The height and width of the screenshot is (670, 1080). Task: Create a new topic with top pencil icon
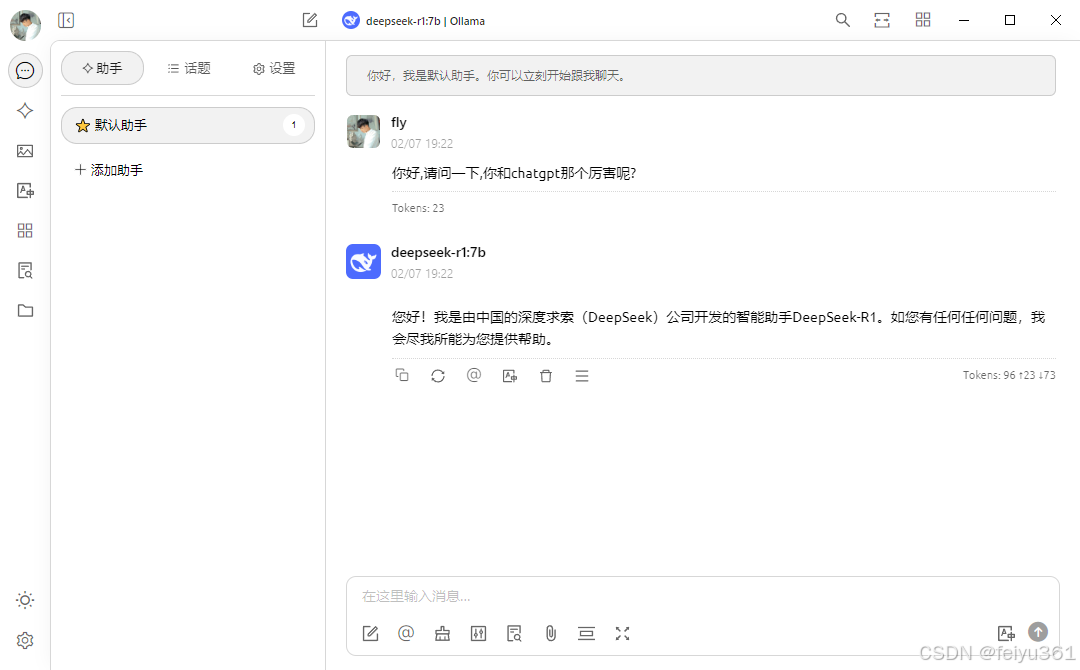(310, 21)
